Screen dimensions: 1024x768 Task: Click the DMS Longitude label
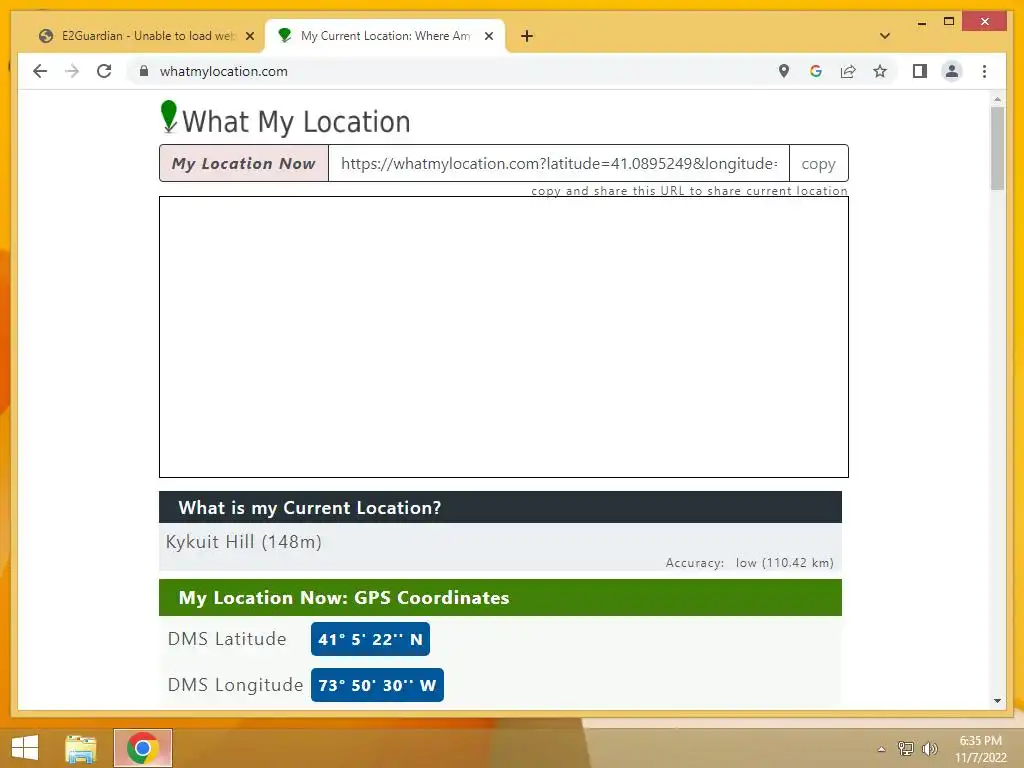point(235,685)
